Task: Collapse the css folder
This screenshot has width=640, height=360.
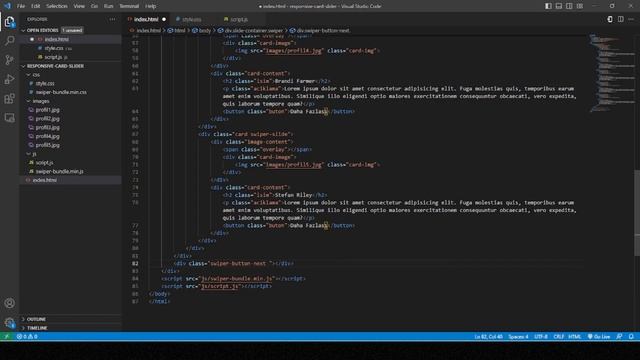Action: (x=36, y=75)
